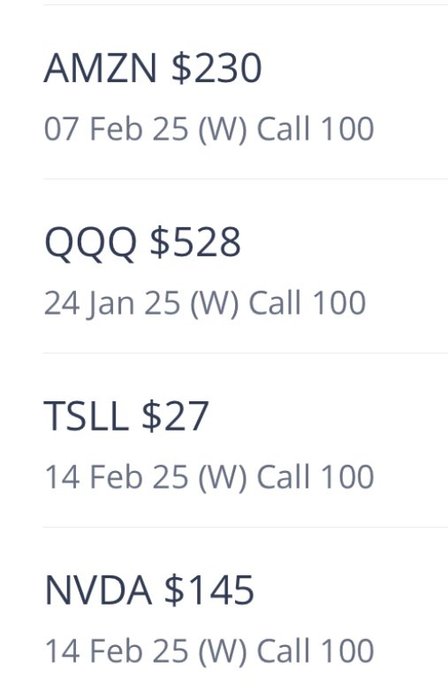Tap the TSLL ticker symbol

coord(86,416)
